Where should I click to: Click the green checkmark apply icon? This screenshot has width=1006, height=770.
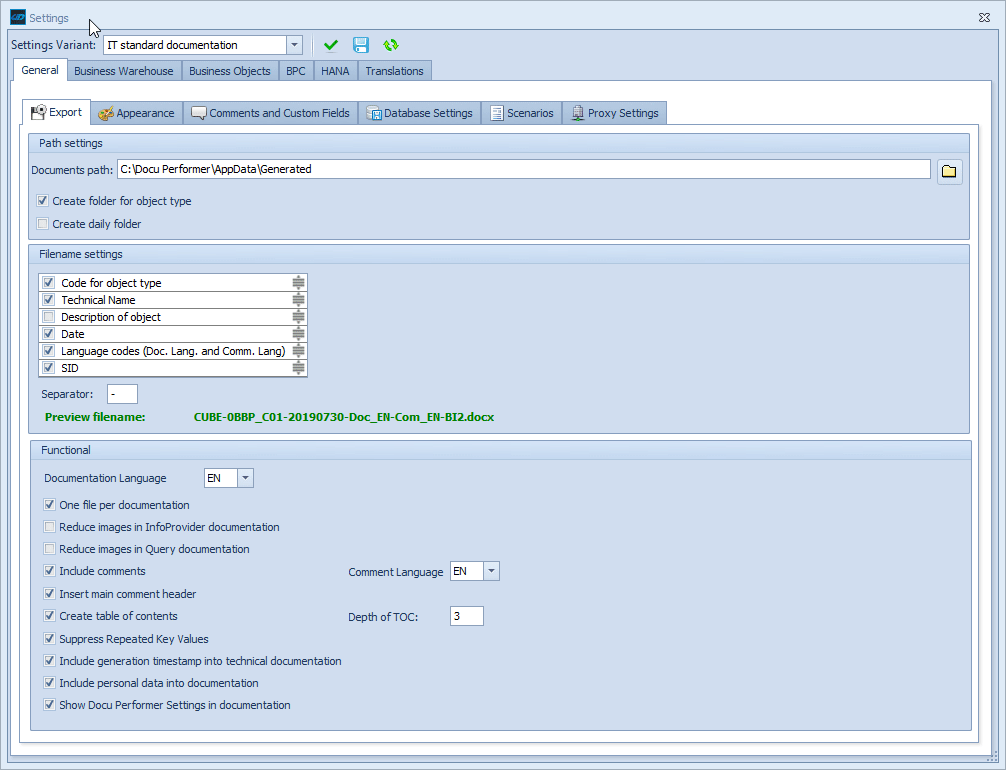coord(331,45)
